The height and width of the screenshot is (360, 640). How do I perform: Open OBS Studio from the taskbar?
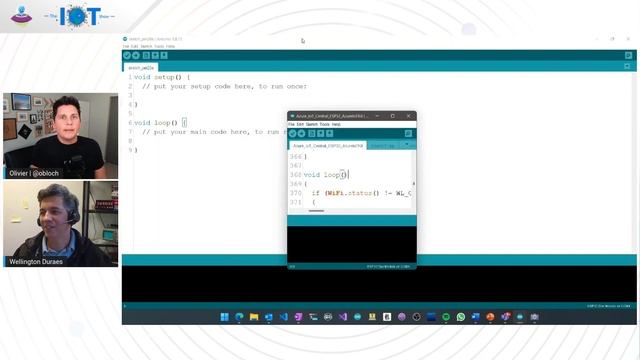pos(416,317)
